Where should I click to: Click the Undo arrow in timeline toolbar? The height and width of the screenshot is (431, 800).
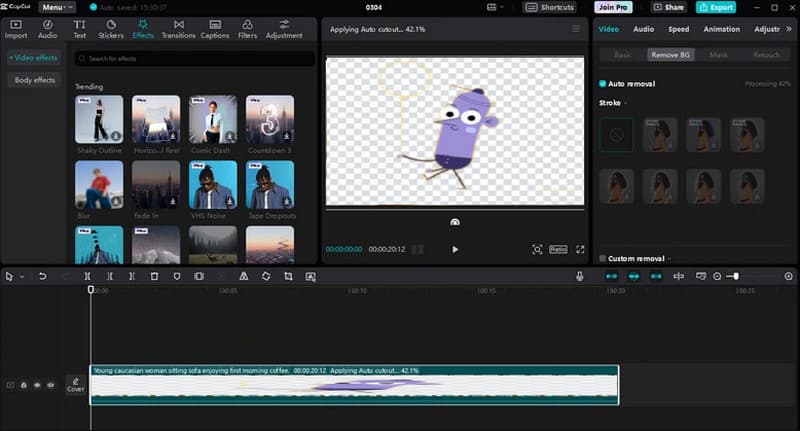[42, 276]
